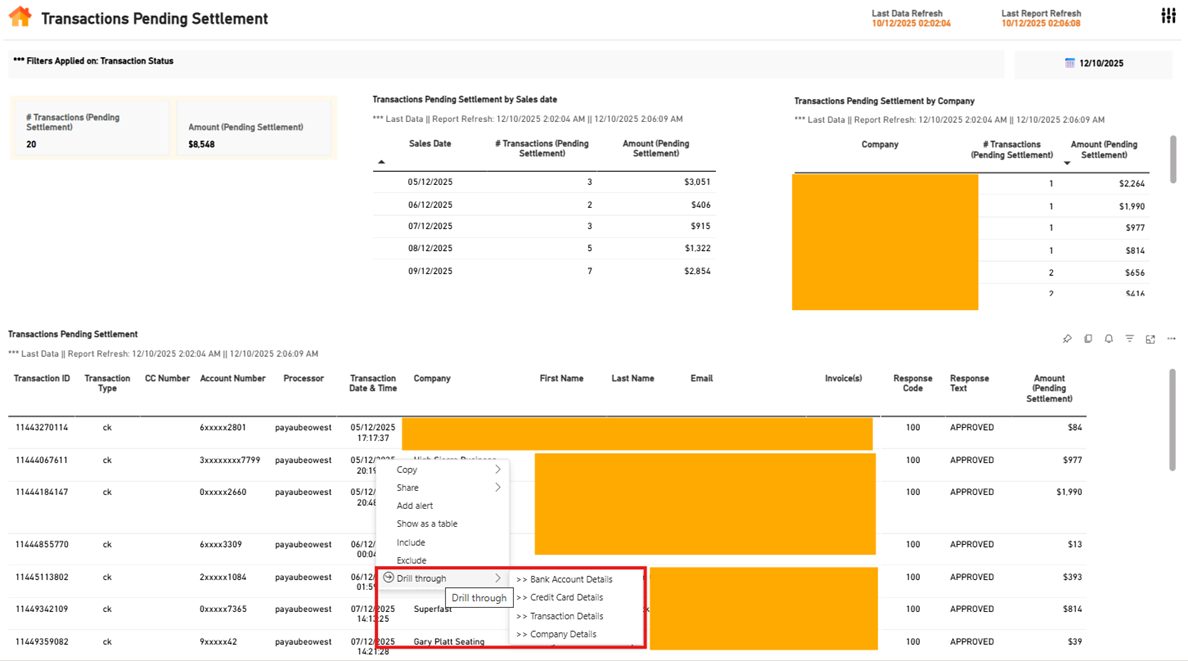The image size is (1188, 661).
Task: Click account number 6xxxxx2801
Action: (x=223, y=428)
